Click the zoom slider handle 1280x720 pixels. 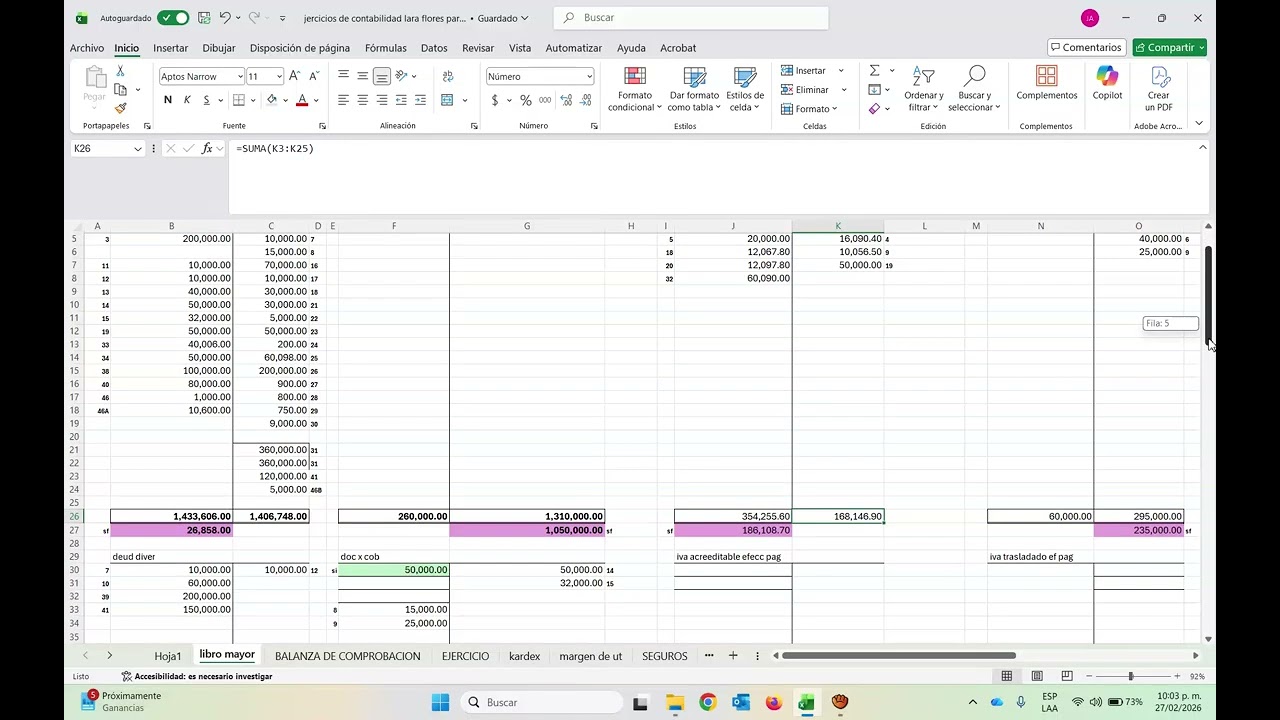tap(1131, 676)
